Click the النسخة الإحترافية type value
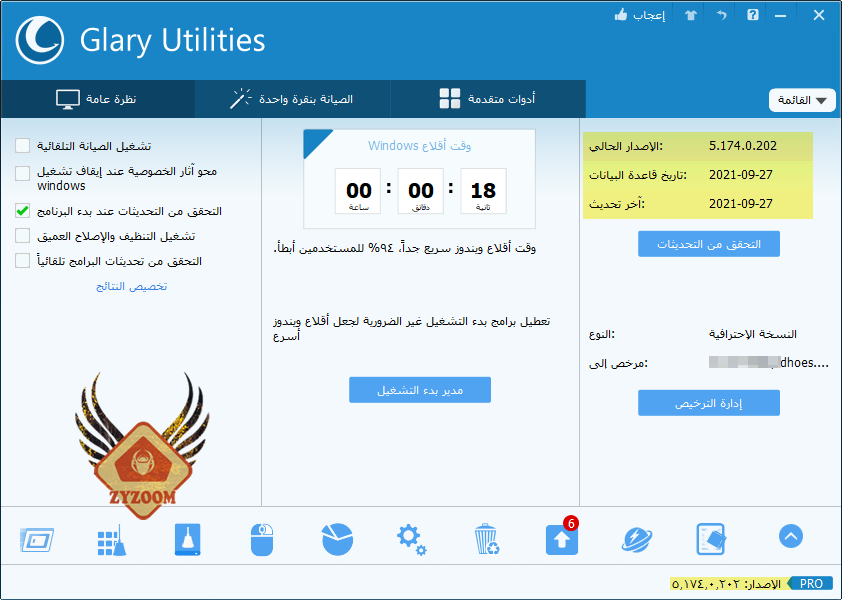 coord(752,334)
